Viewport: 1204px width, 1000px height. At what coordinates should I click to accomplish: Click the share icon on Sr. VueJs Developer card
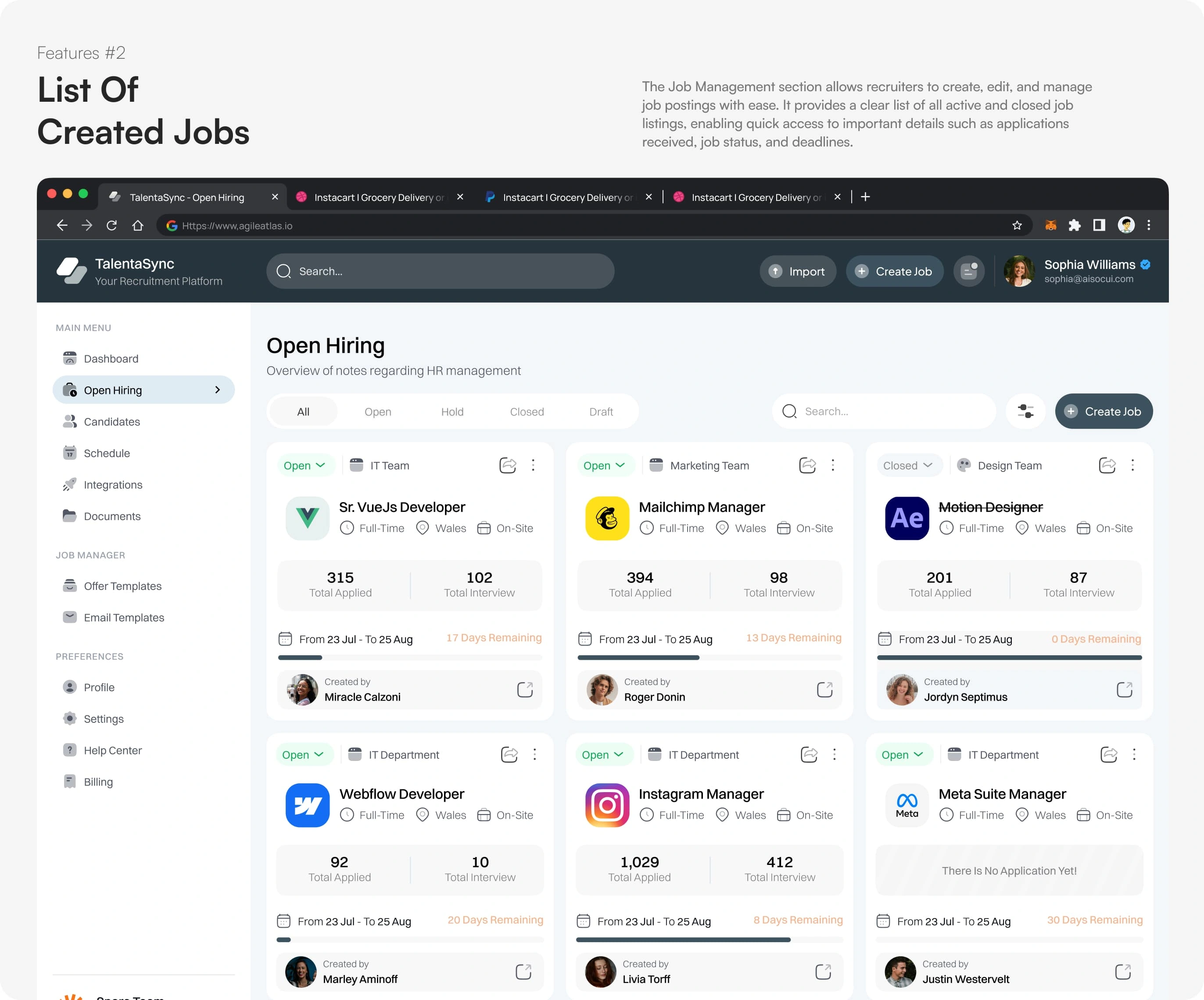pyautogui.click(x=508, y=465)
